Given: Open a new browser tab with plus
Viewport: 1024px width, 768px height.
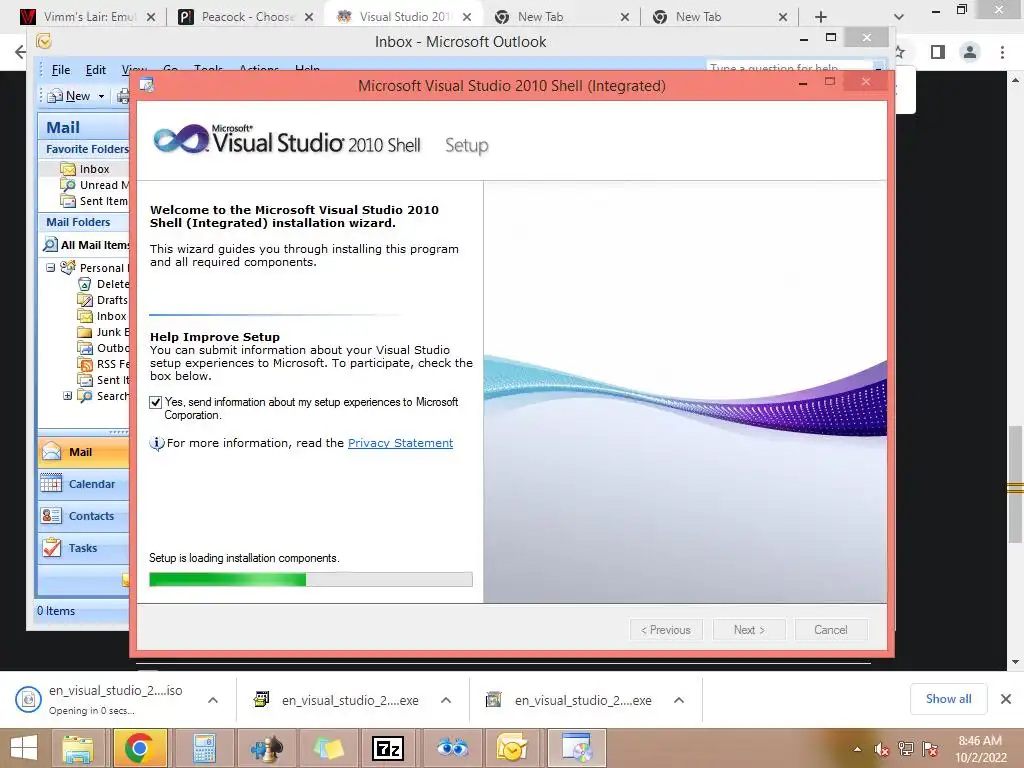Looking at the screenshot, I should click(x=821, y=17).
